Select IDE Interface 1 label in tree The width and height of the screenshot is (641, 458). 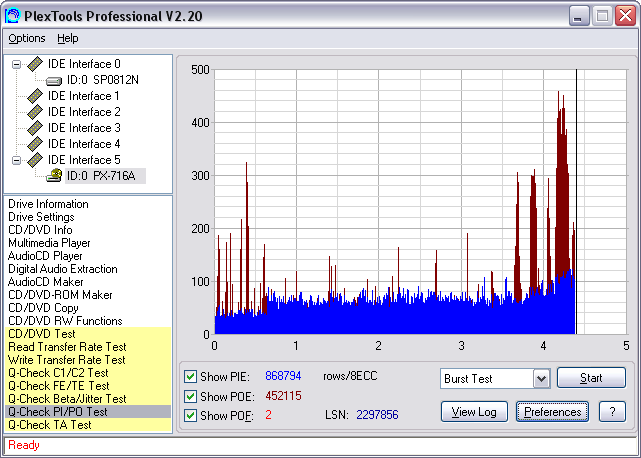(x=84, y=96)
